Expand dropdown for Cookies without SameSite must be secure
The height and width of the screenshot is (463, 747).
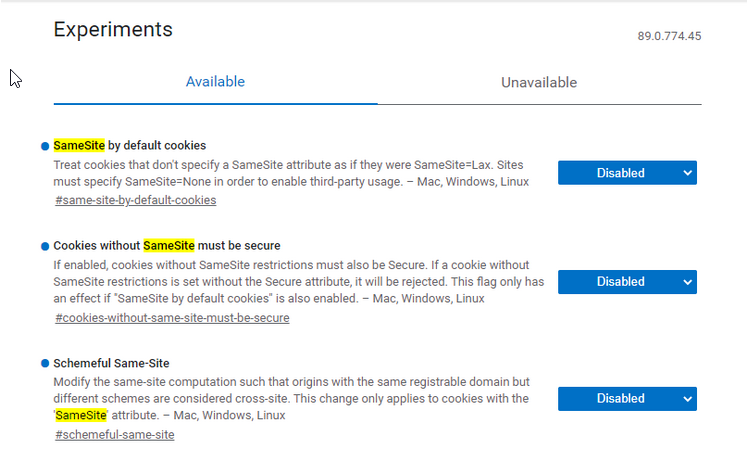627,282
